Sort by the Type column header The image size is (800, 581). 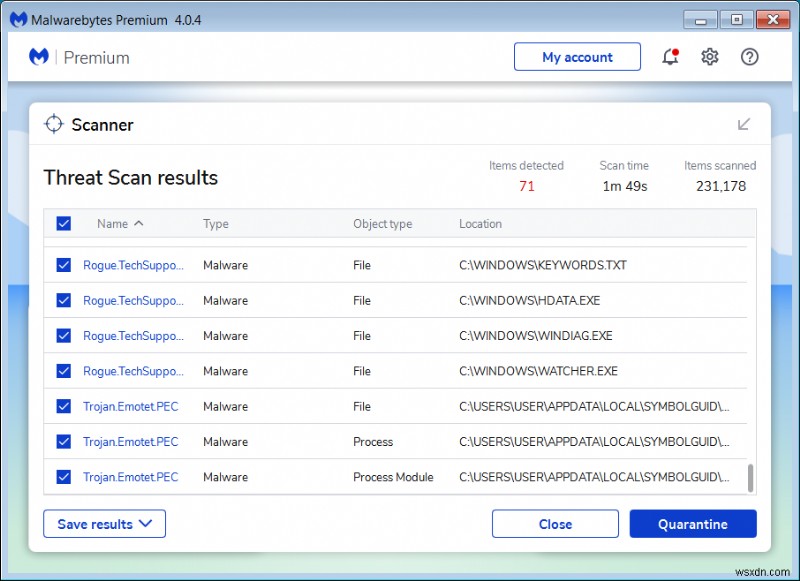216,223
